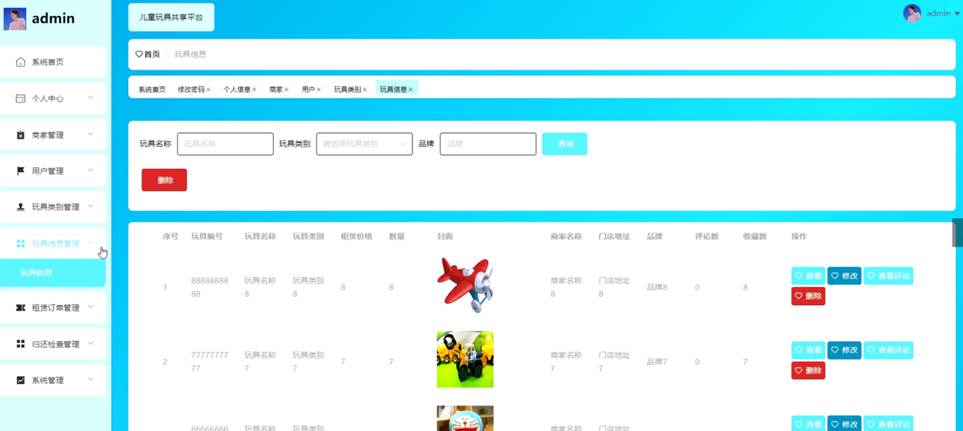This screenshot has width=963, height=431.
Task: Click the 商家管理 clipboard icon
Action: coord(20,134)
